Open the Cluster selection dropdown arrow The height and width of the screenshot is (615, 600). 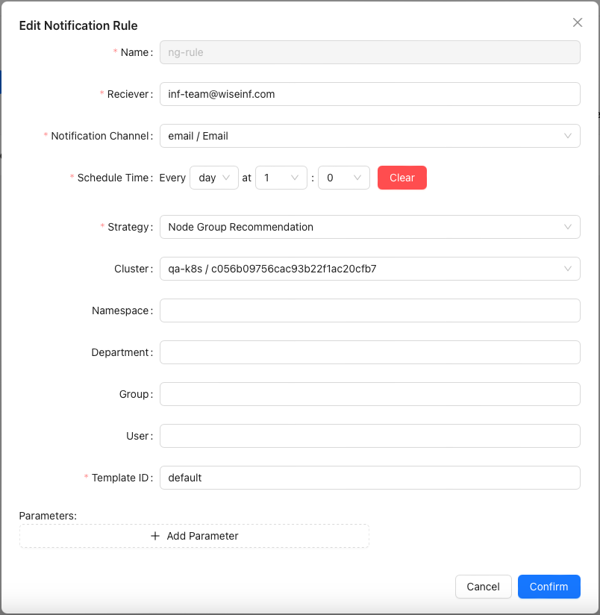tap(567, 269)
